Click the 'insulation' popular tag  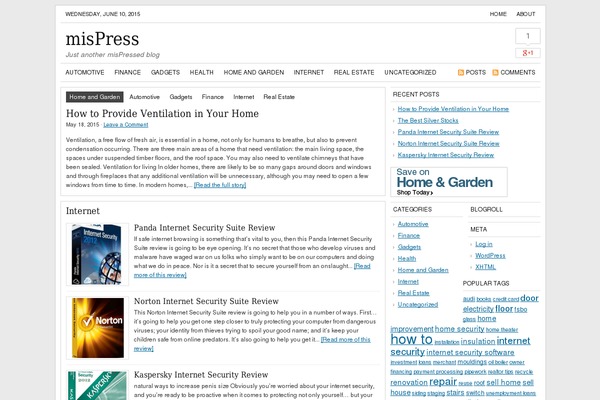click(478, 341)
